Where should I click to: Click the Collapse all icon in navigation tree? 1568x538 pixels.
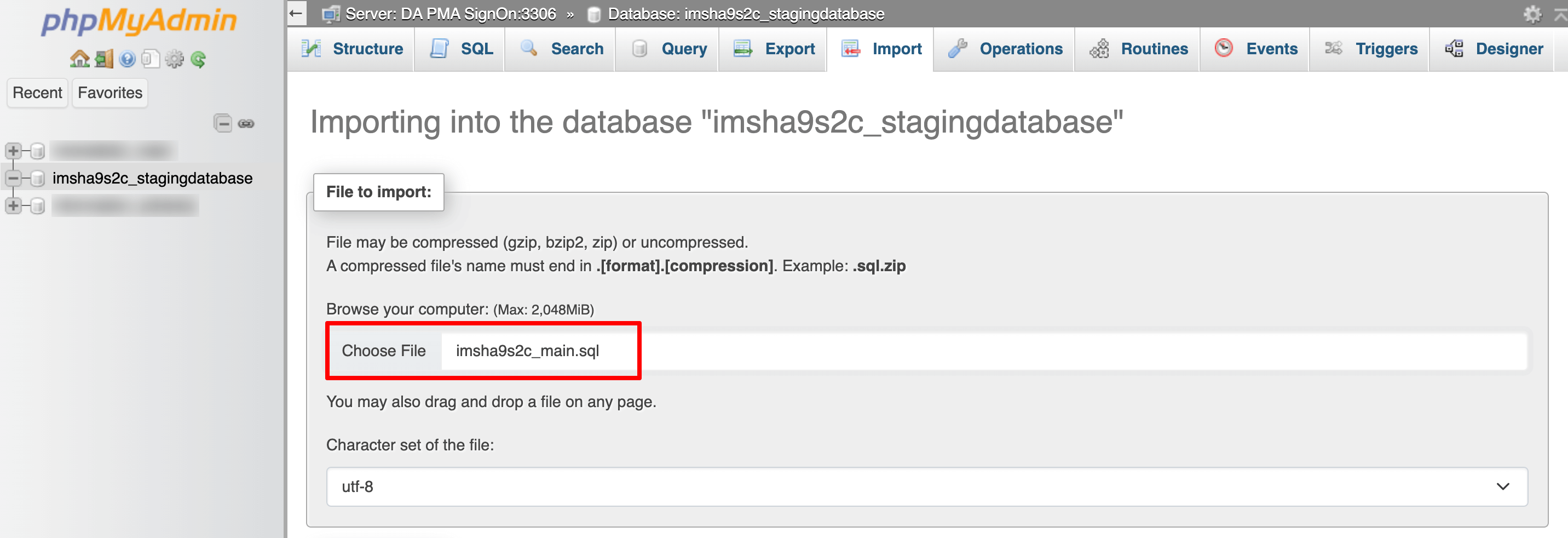pyautogui.click(x=223, y=124)
